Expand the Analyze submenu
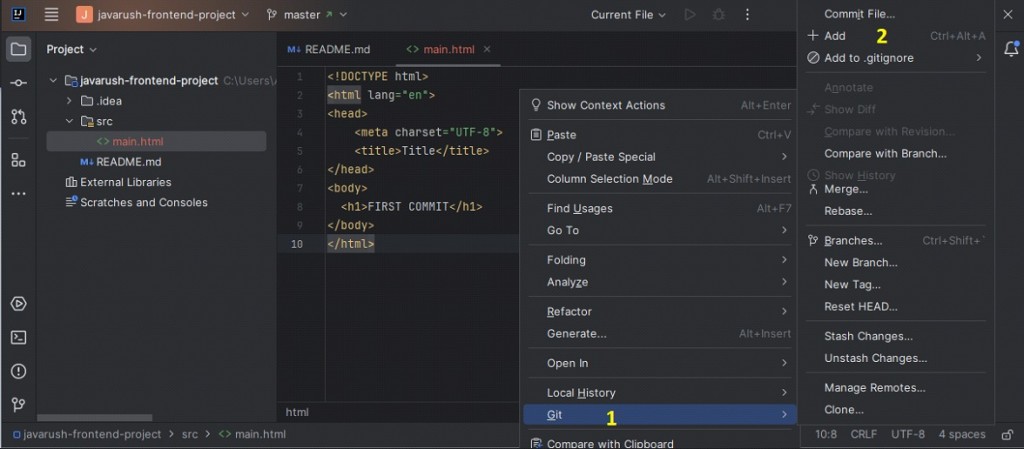The height and width of the screenshot is (449, 1024). click(660, 282)
